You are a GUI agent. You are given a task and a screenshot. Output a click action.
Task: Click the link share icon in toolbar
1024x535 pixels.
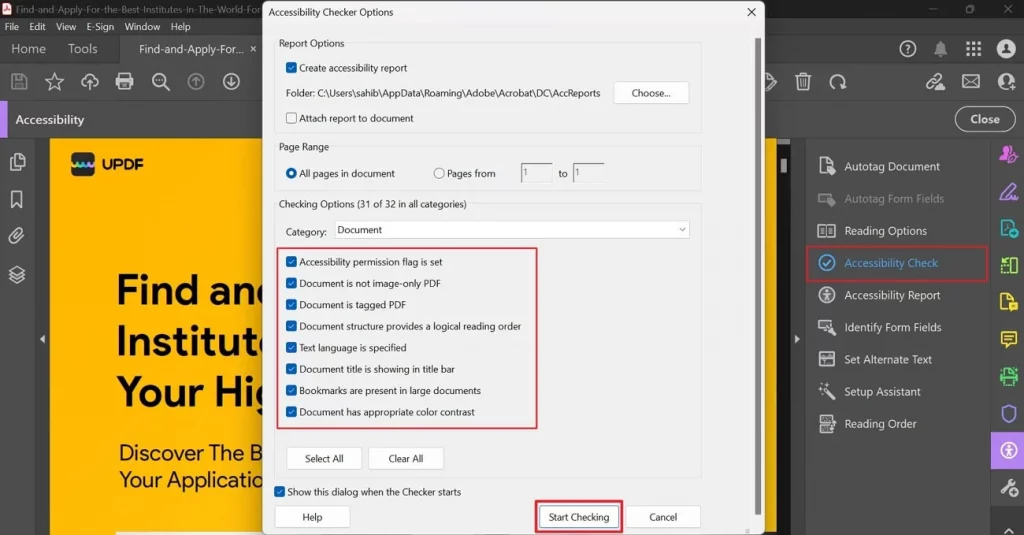click(x=935, y=82)
